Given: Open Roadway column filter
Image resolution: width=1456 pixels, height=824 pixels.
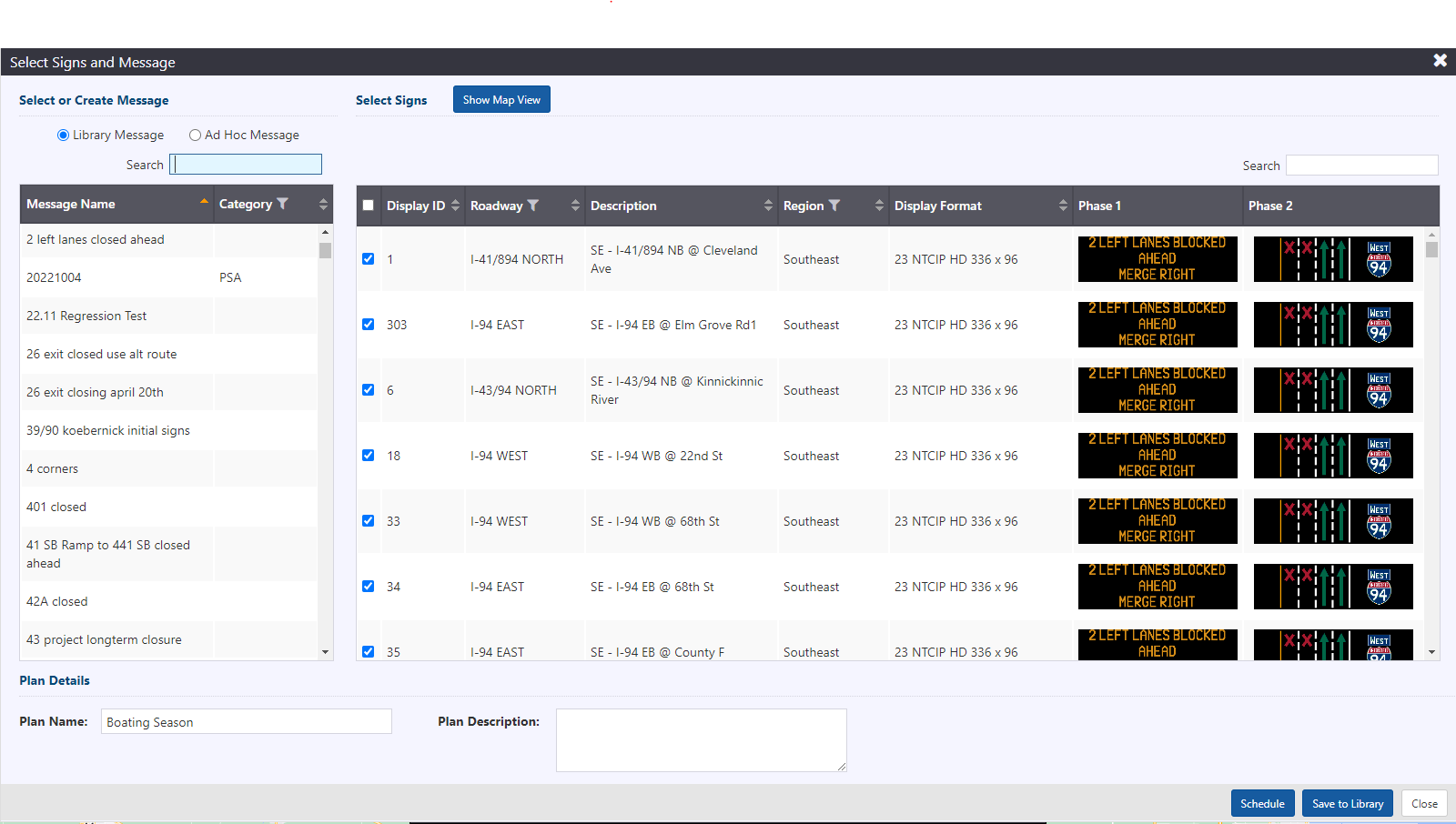Looking at the screenshot, I should pyautogui.click(x=533, y=206).
